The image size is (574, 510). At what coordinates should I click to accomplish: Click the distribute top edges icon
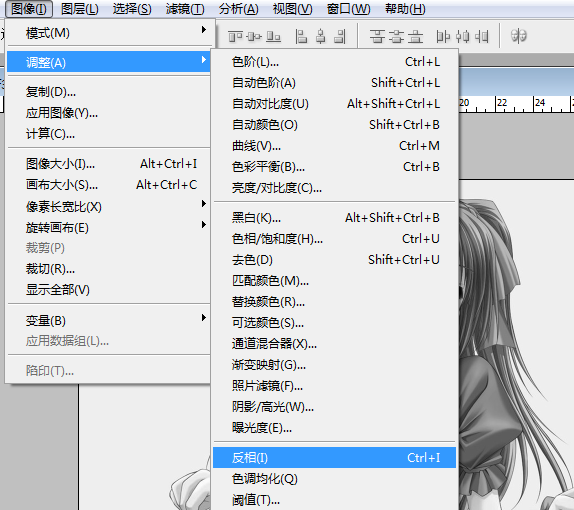(377, 37)
